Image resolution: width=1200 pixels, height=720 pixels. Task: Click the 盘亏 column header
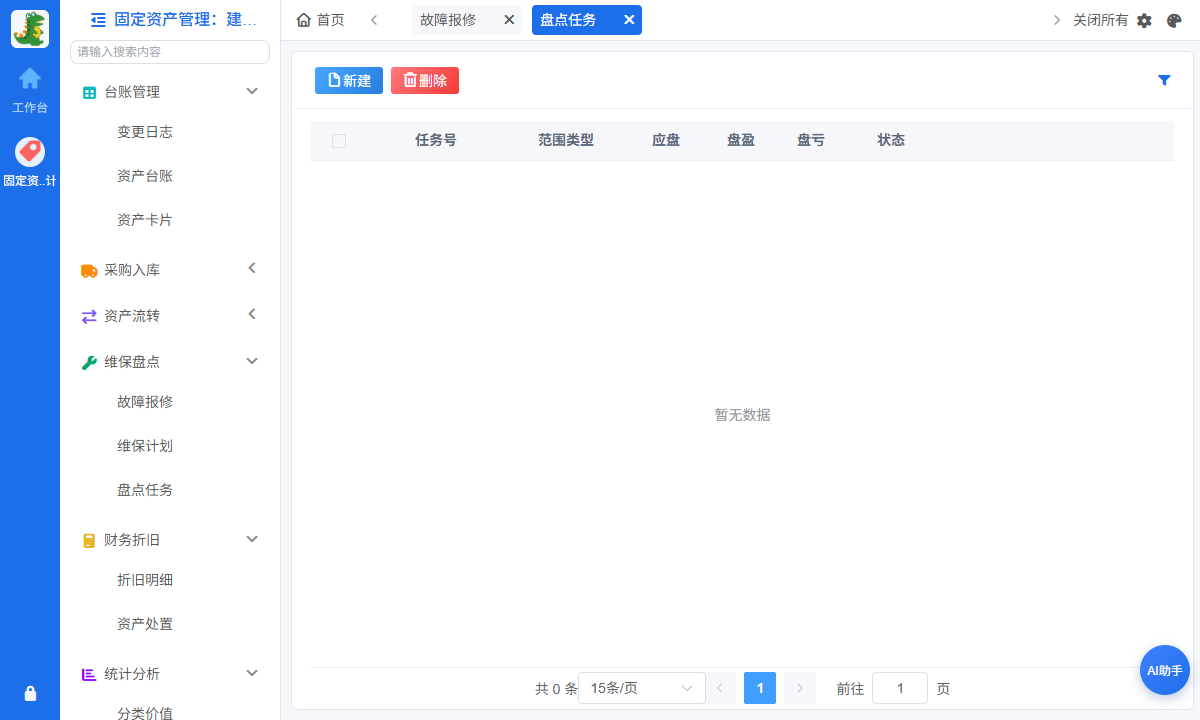tap(811, 140)
